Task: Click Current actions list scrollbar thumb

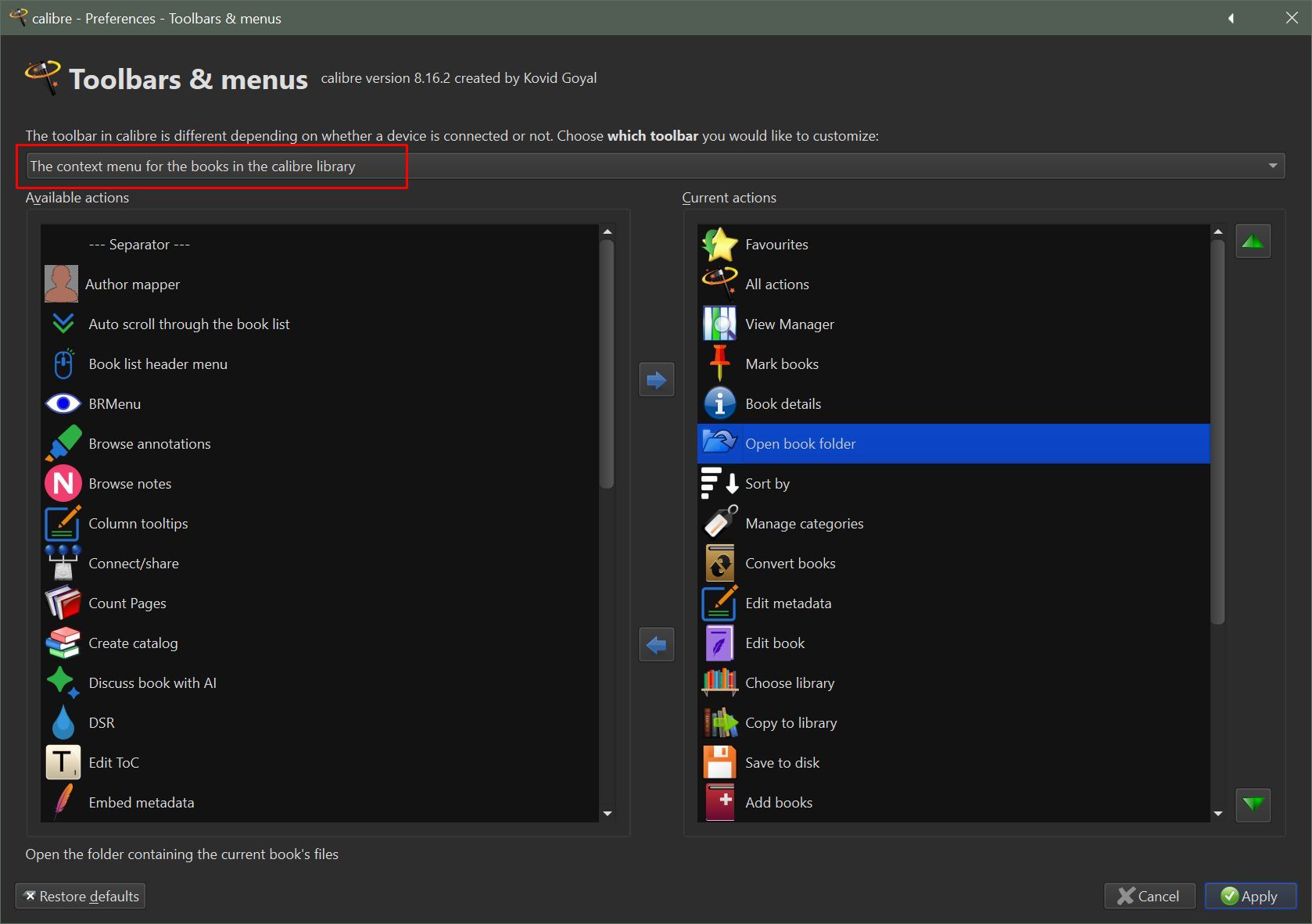Action: pos(1217,432)
